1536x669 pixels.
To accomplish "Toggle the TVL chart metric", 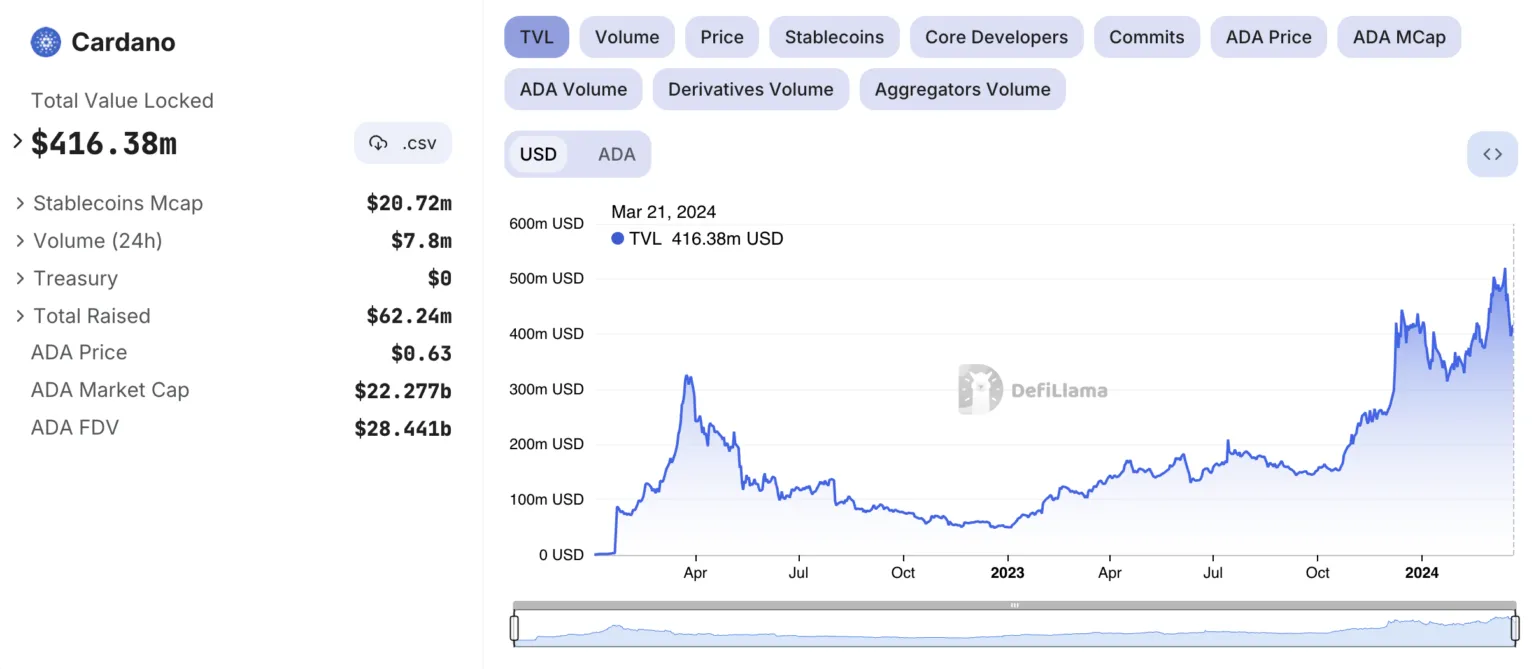I will pyautogui.click(x=536, y=37).
